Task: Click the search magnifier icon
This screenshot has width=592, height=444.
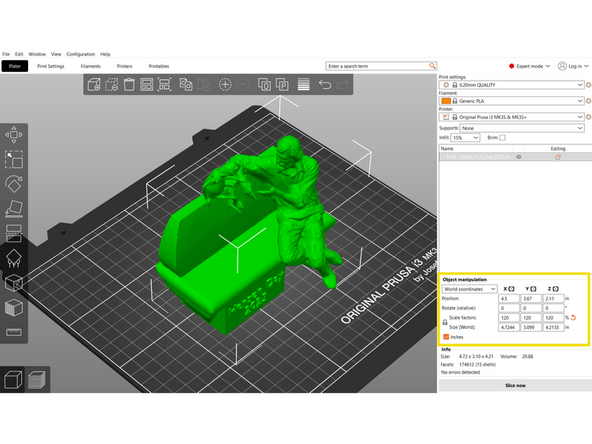Action: coord(432,66)
